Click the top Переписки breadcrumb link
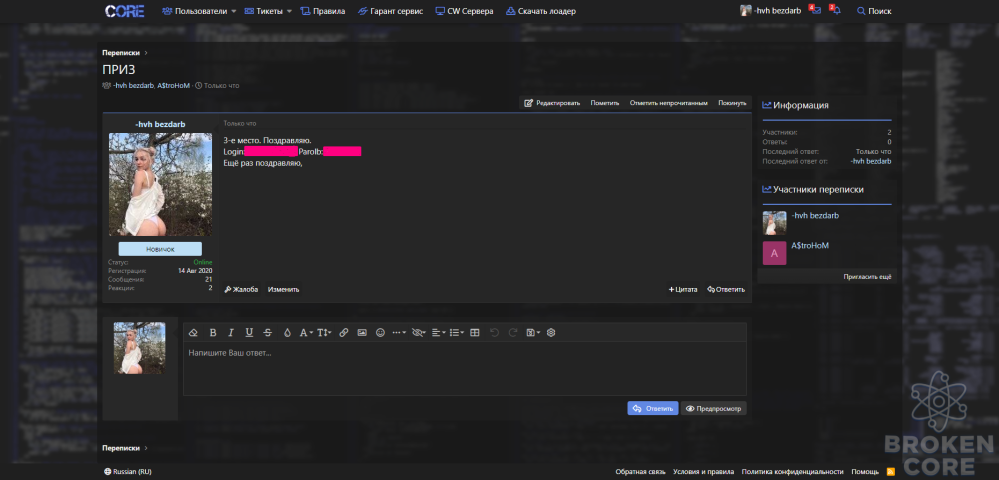Screen dimensions: 999x480 (x=121, y=53)
